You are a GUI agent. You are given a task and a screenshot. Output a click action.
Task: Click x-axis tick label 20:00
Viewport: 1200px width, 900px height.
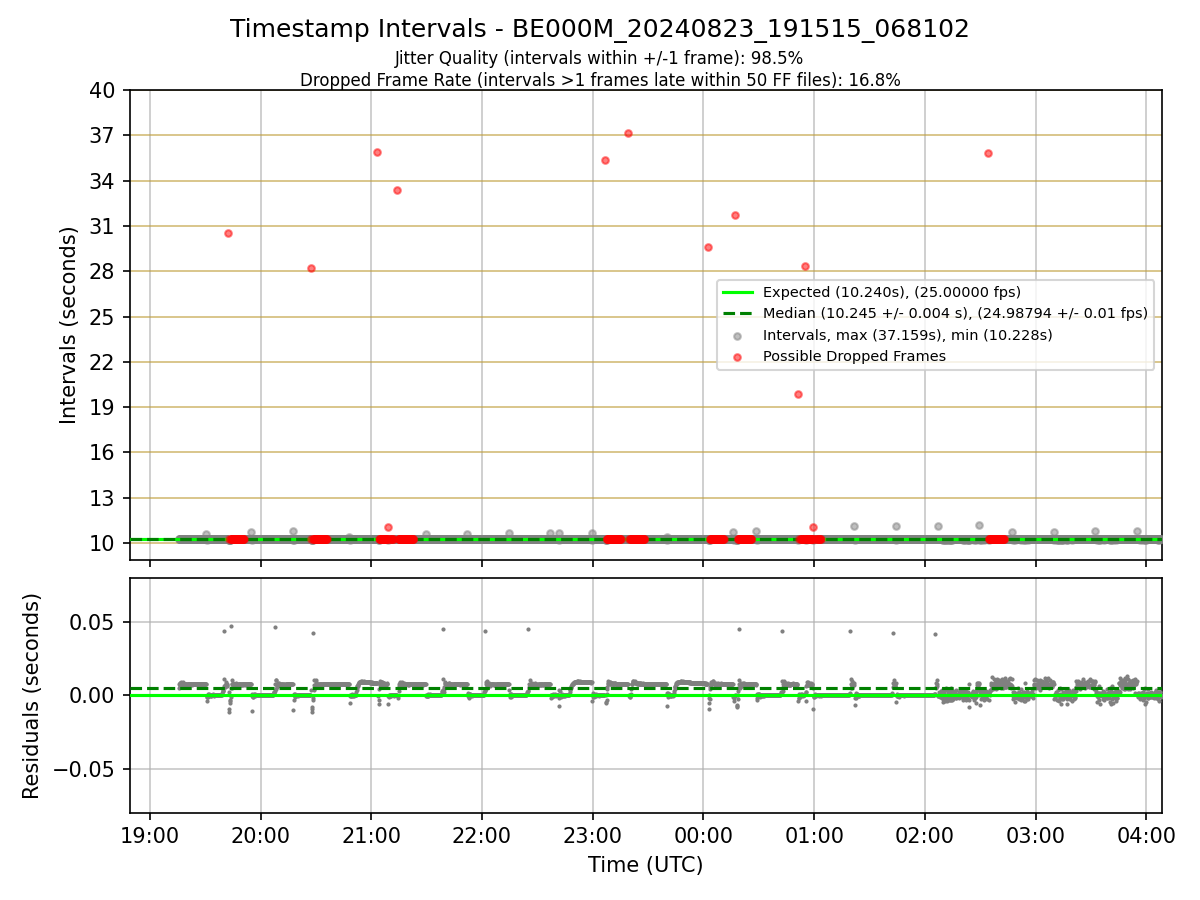261,834
